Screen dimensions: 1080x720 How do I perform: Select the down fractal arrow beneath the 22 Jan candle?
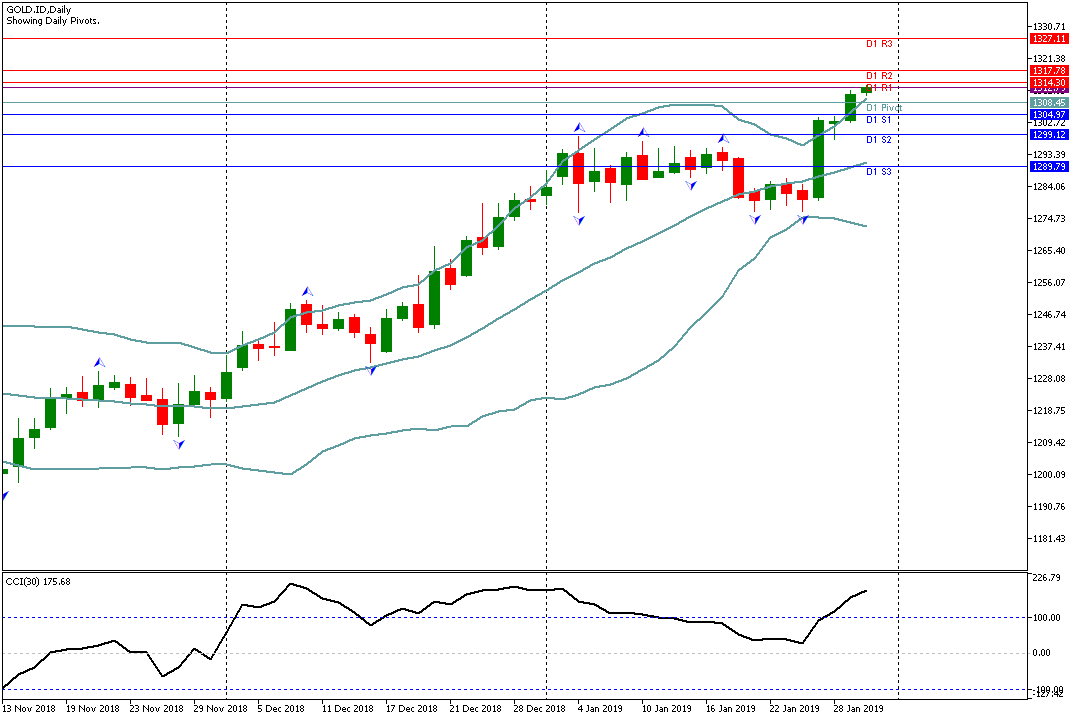click(803, 219)
